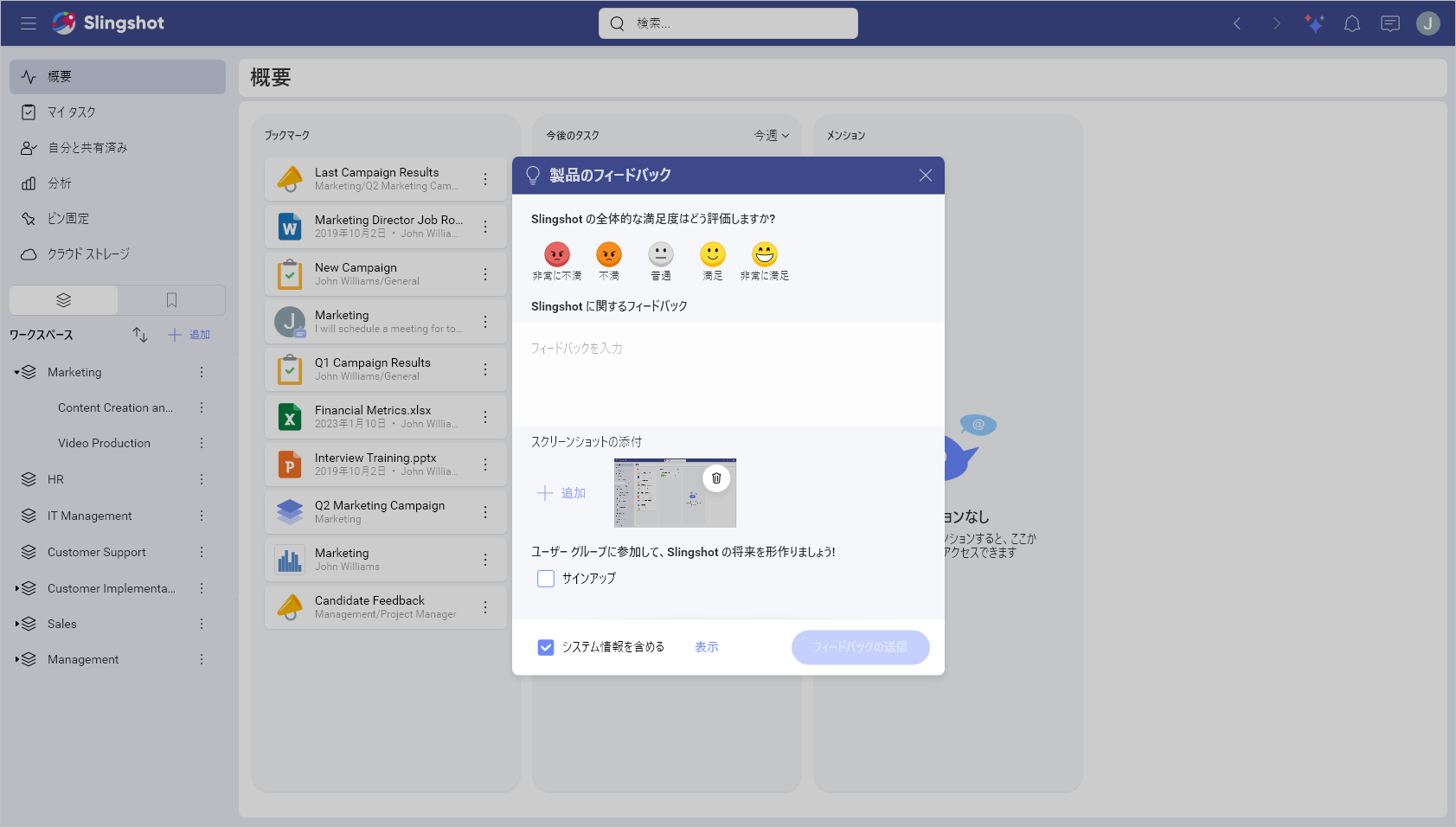This screenshot has width=1456, height=827.
Task: Open Video Production more options
Action: pyautogui.click(x=202, y=443)
